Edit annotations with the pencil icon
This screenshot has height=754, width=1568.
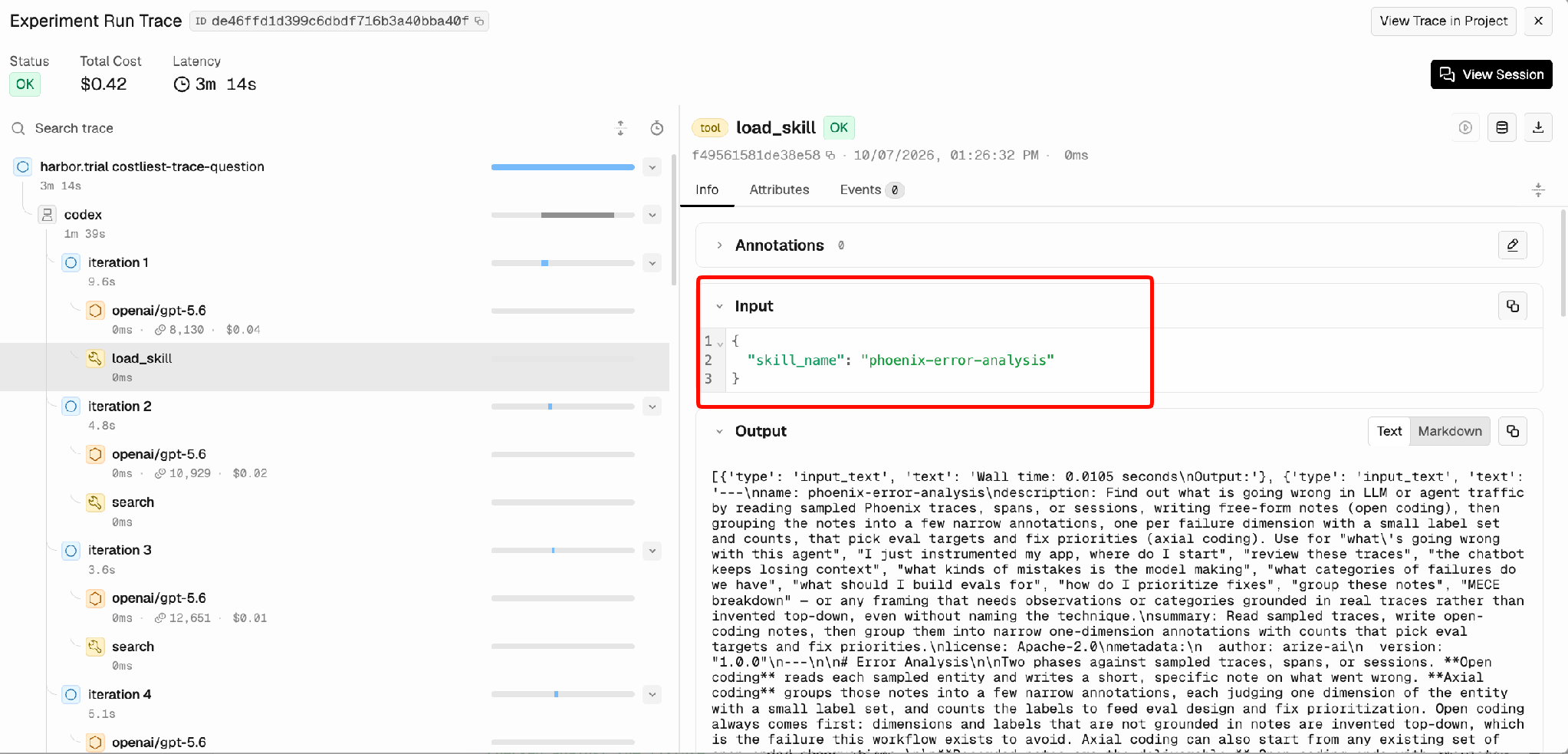1513,245
